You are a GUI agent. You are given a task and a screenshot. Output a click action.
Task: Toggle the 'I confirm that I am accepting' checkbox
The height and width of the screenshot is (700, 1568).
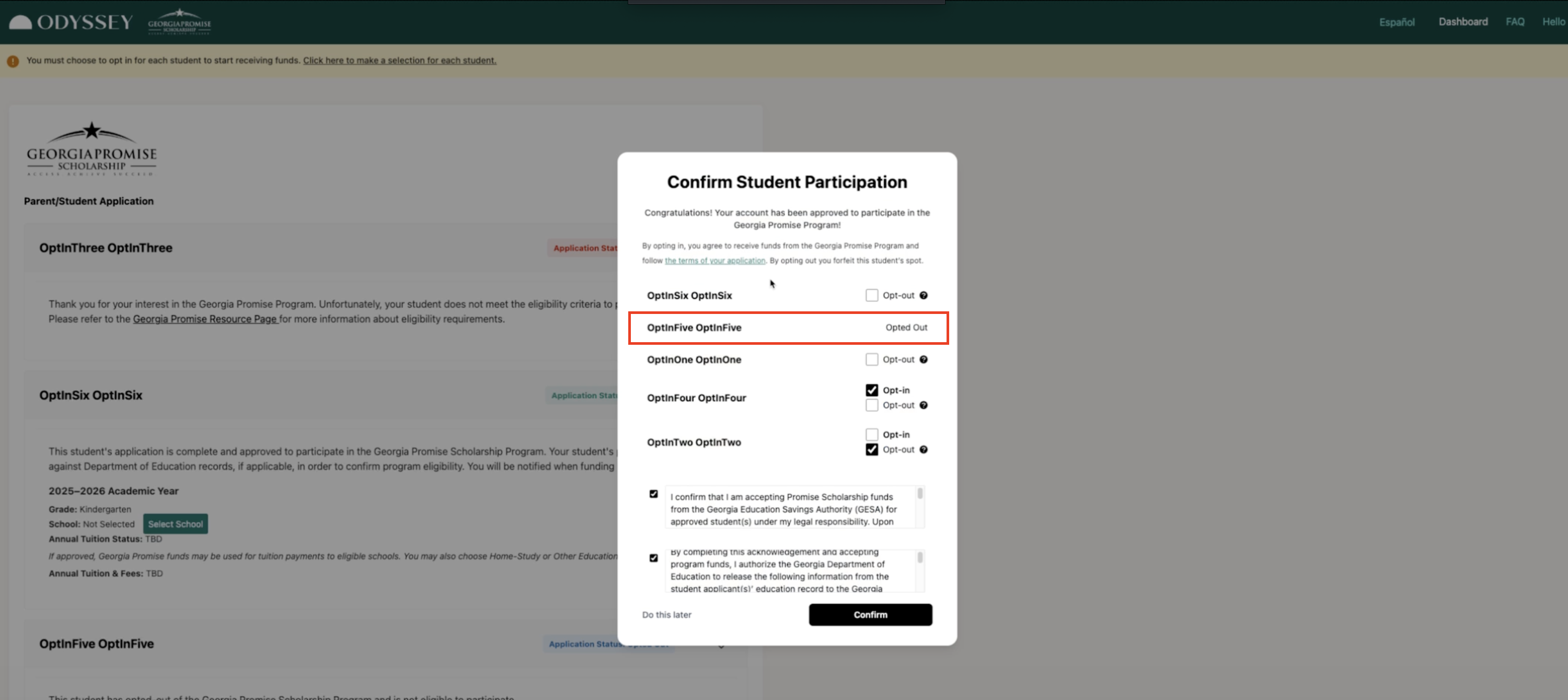(654, 494)
